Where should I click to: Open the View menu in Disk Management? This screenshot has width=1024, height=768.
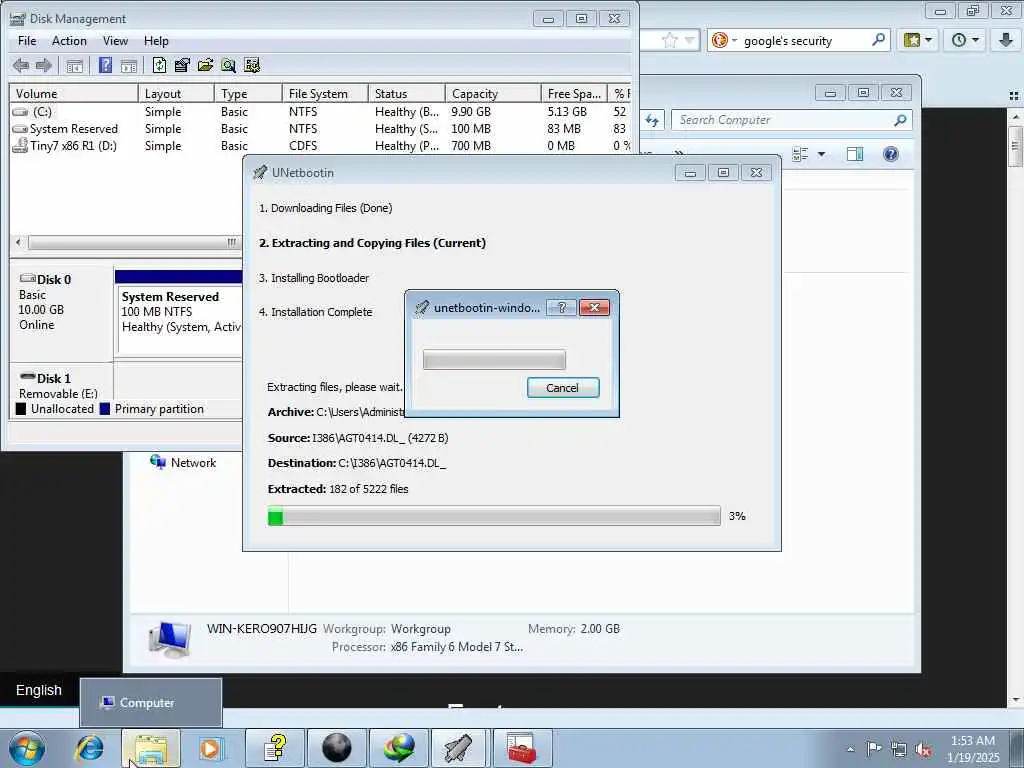(115, 40)
